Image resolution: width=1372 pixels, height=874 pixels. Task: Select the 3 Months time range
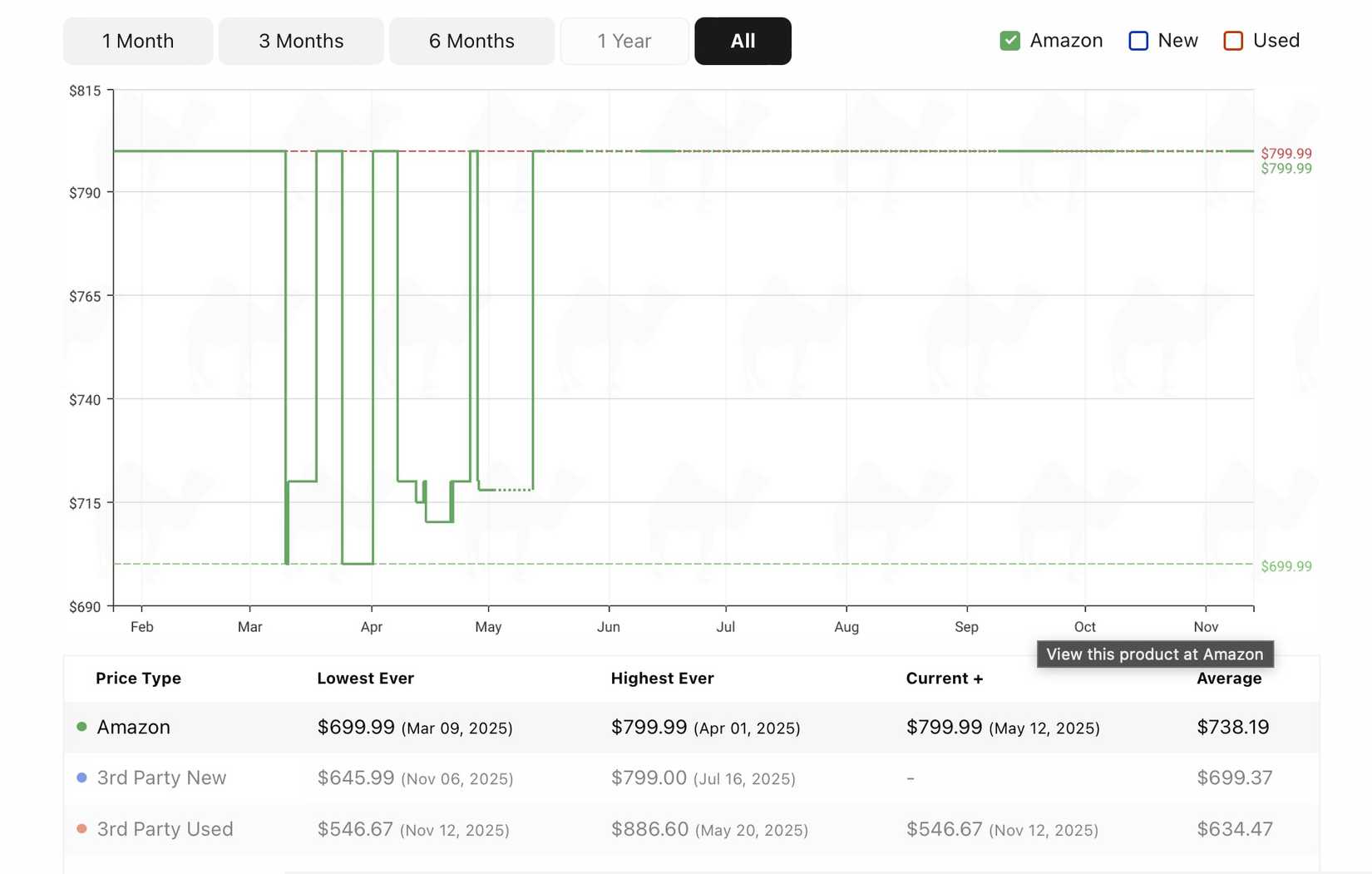[300, 40]
